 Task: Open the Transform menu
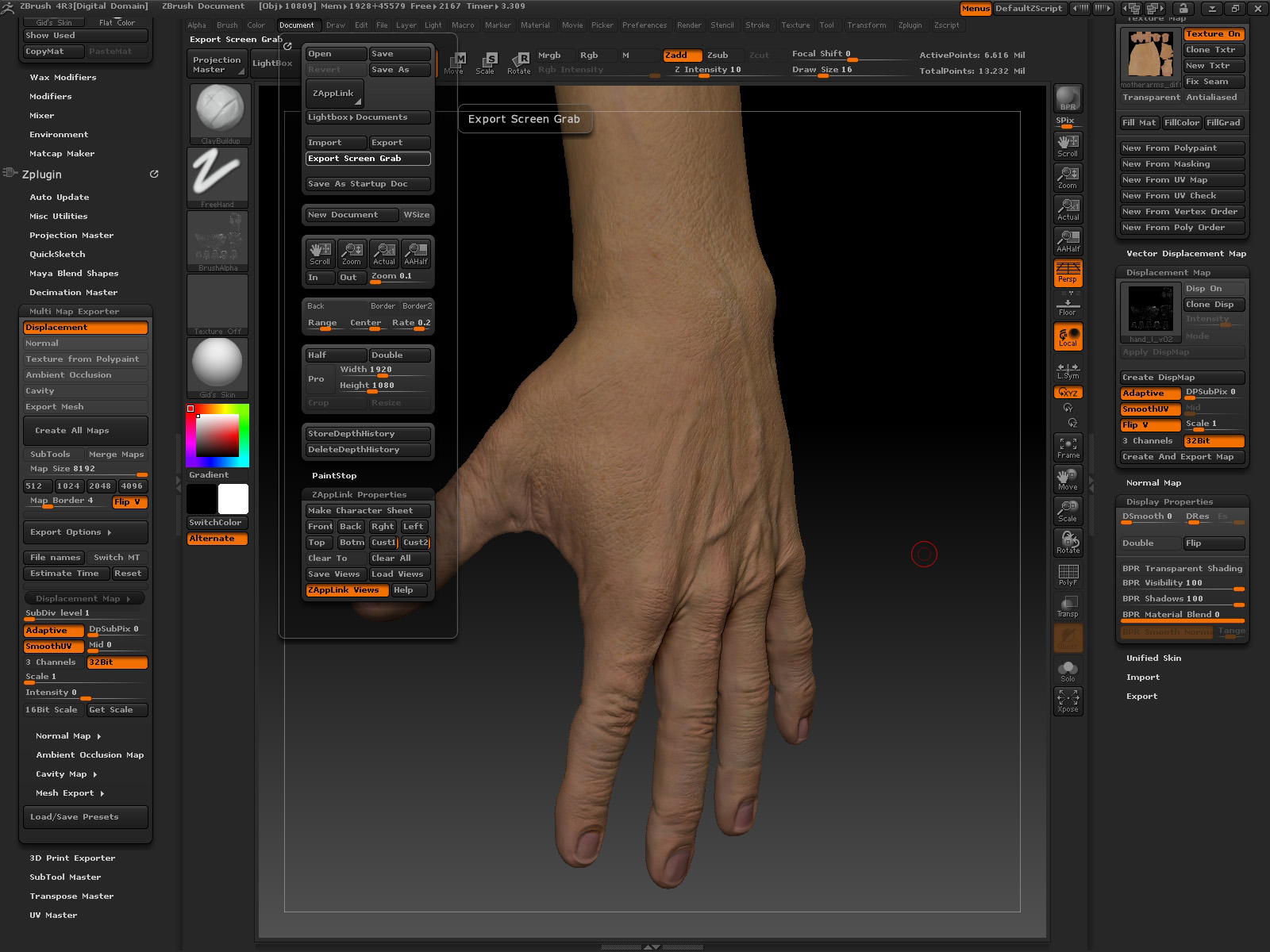[866, 25]
